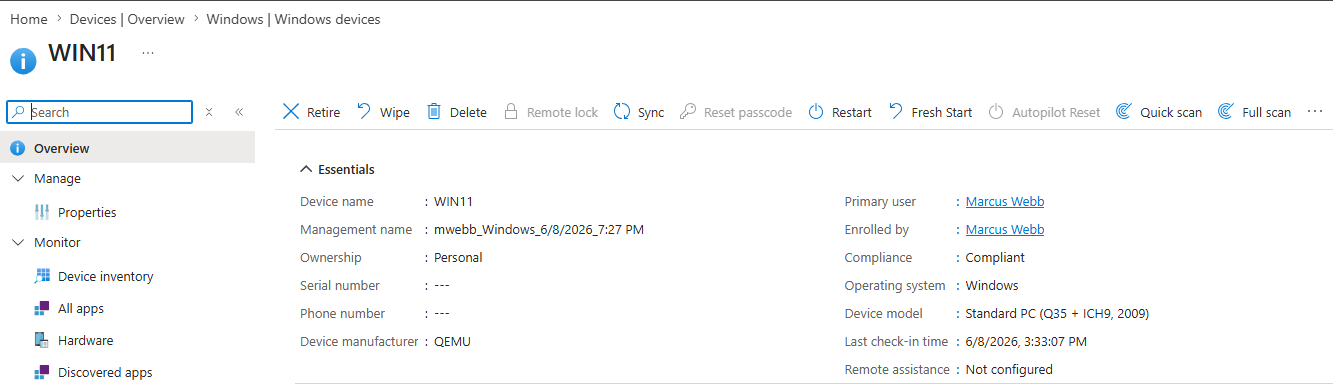Select the QEMU manufacturer value
This screenshot has height=392, width=1333.
tap(452, 341)
